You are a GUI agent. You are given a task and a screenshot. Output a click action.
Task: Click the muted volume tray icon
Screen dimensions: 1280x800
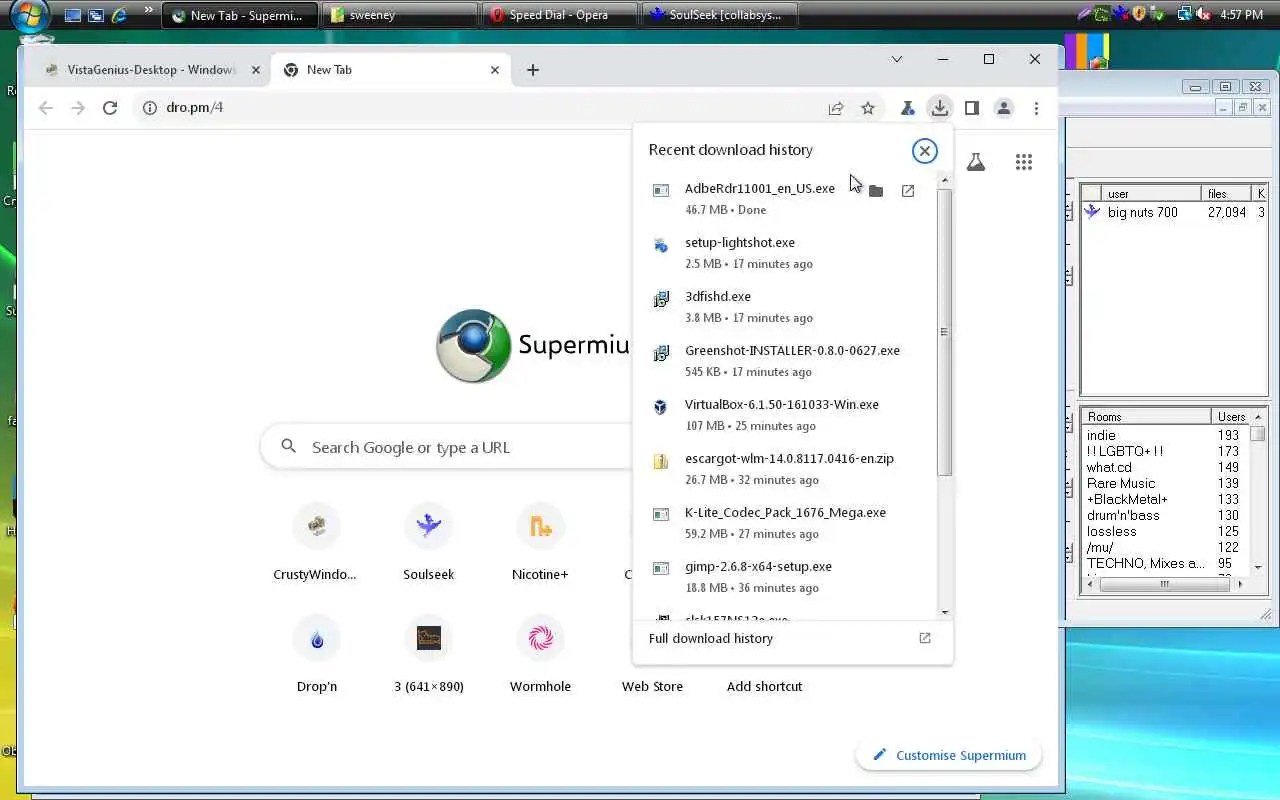click(1202, 14)
